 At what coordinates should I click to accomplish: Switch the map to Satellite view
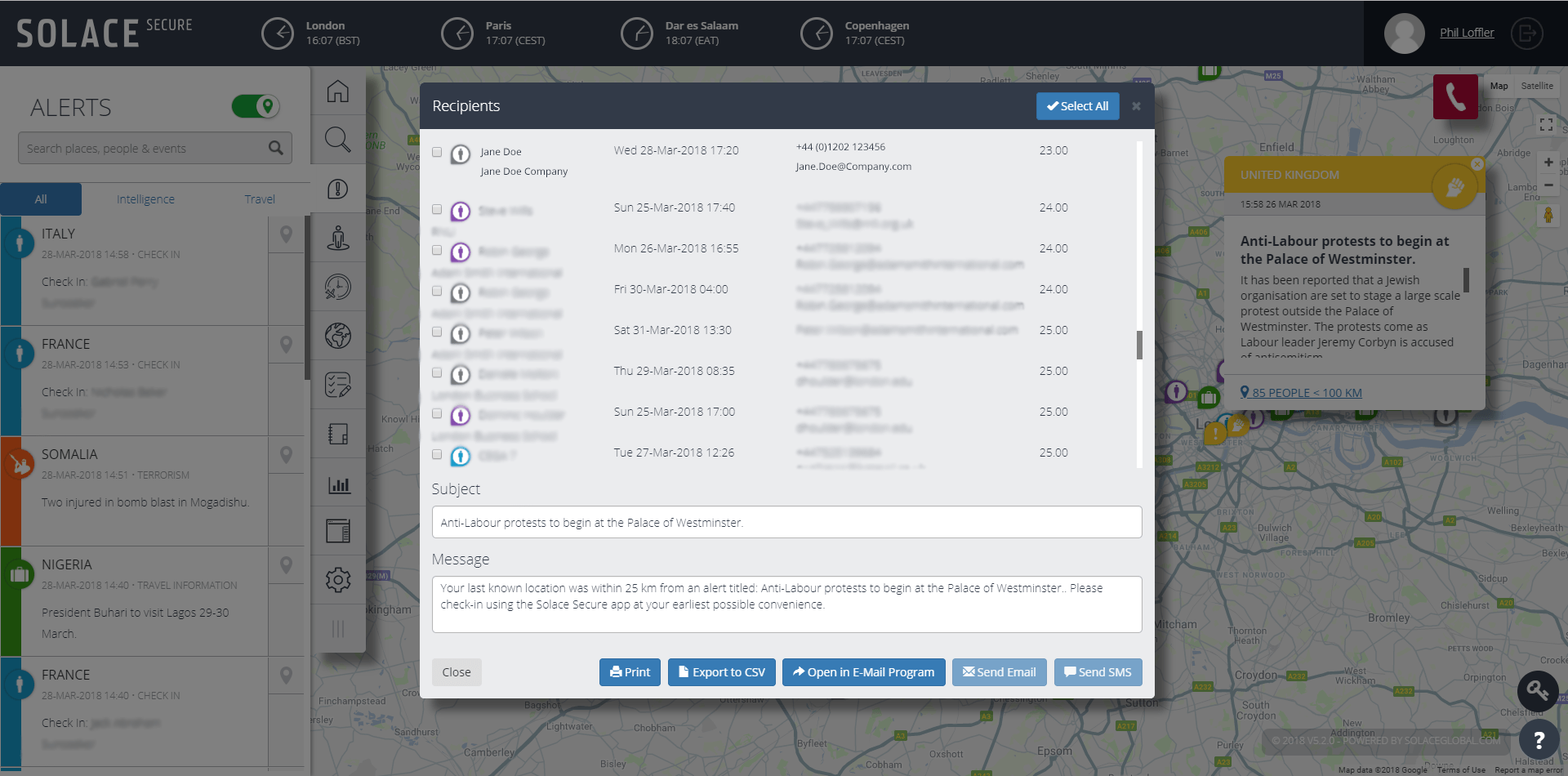(1537, 86)
